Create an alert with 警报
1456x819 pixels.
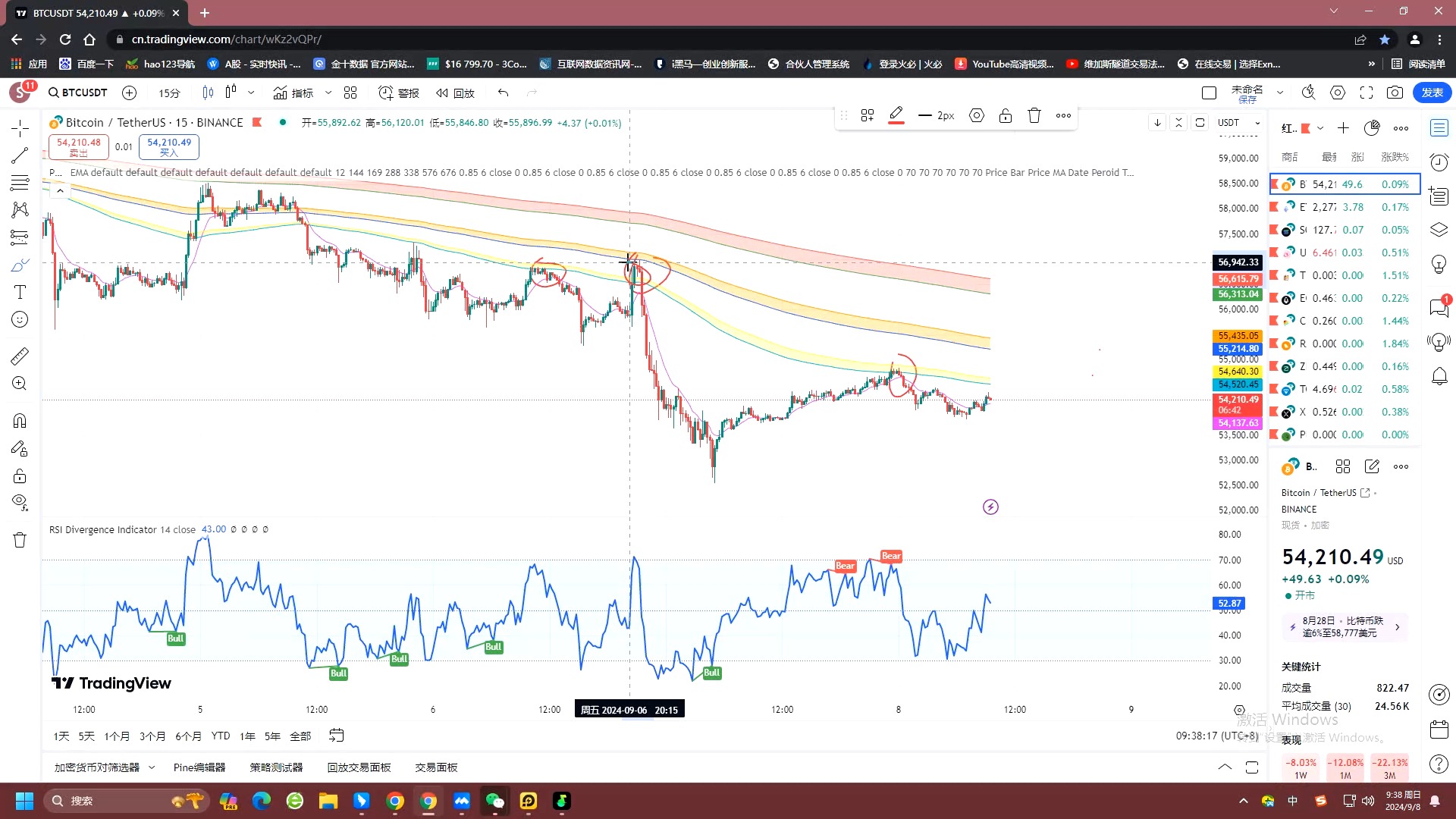(x=399, y=93)
